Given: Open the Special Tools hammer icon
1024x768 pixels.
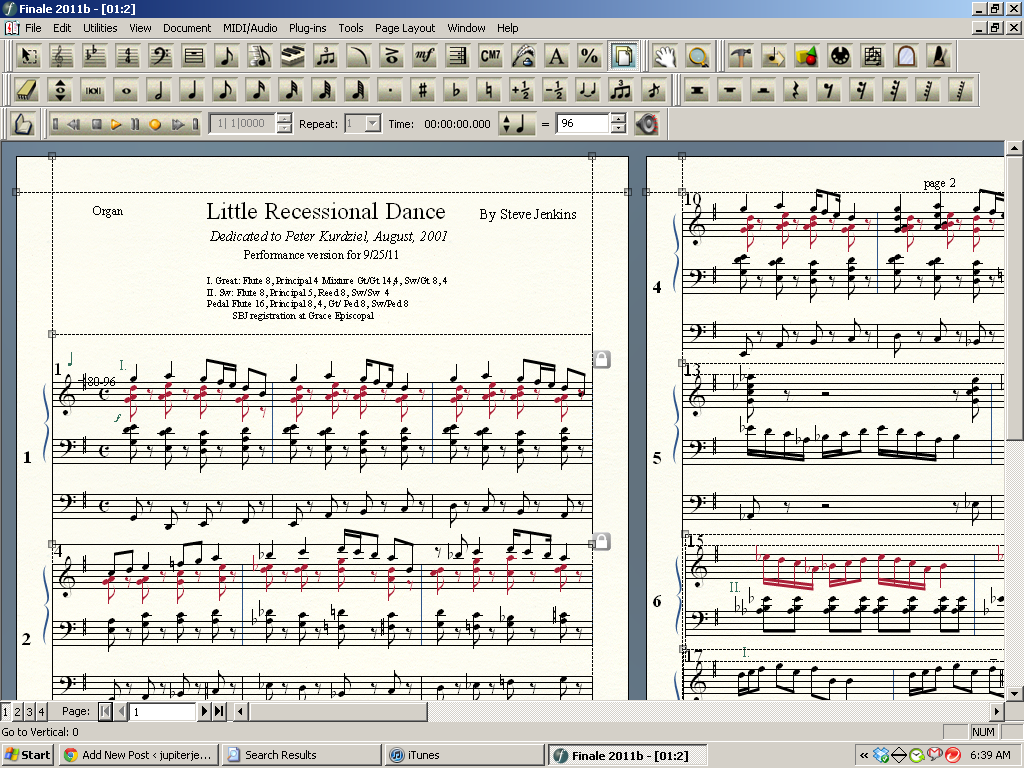Looking at the screenshot, I should pos(741,57).
